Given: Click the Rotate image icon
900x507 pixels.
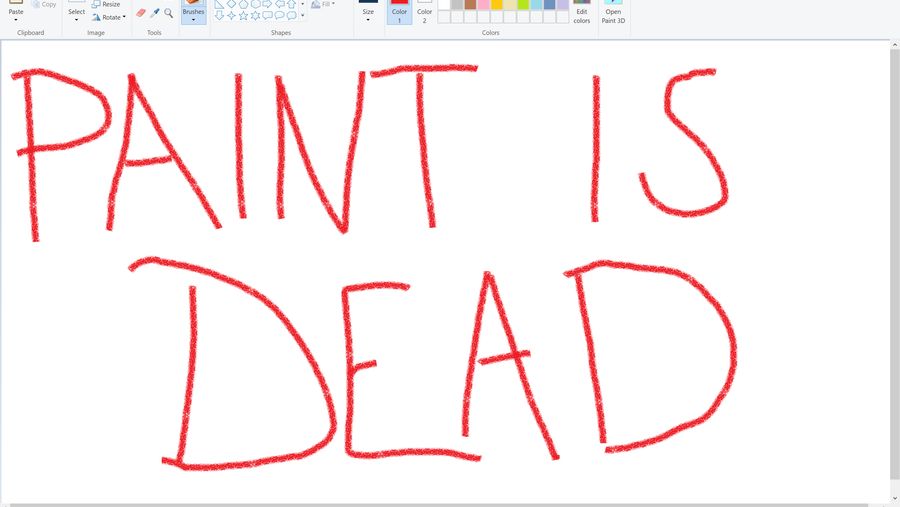Looking at the screenshot, I should [96, 17].
